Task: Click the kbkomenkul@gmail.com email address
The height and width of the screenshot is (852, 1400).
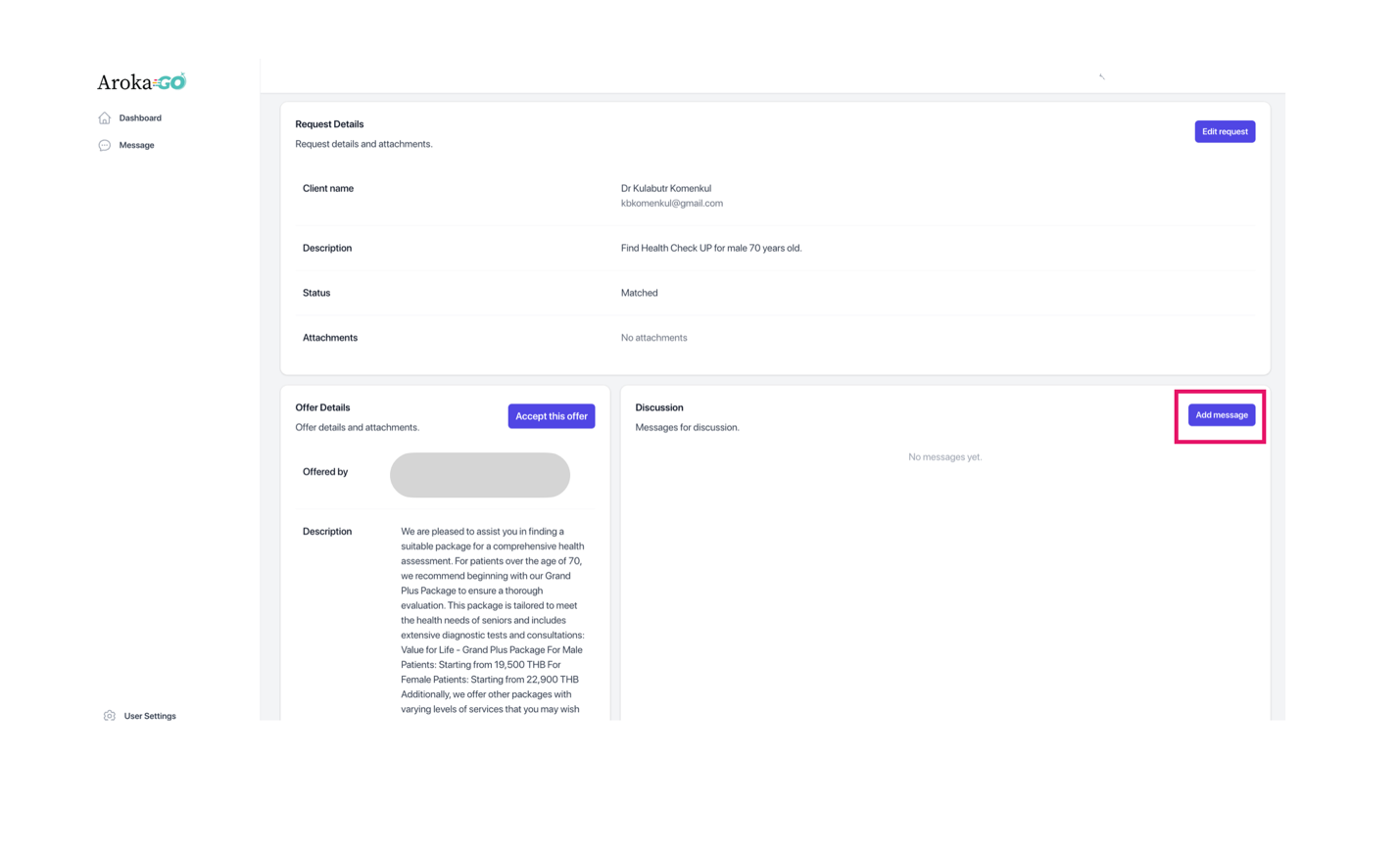Action: [671, 204]
